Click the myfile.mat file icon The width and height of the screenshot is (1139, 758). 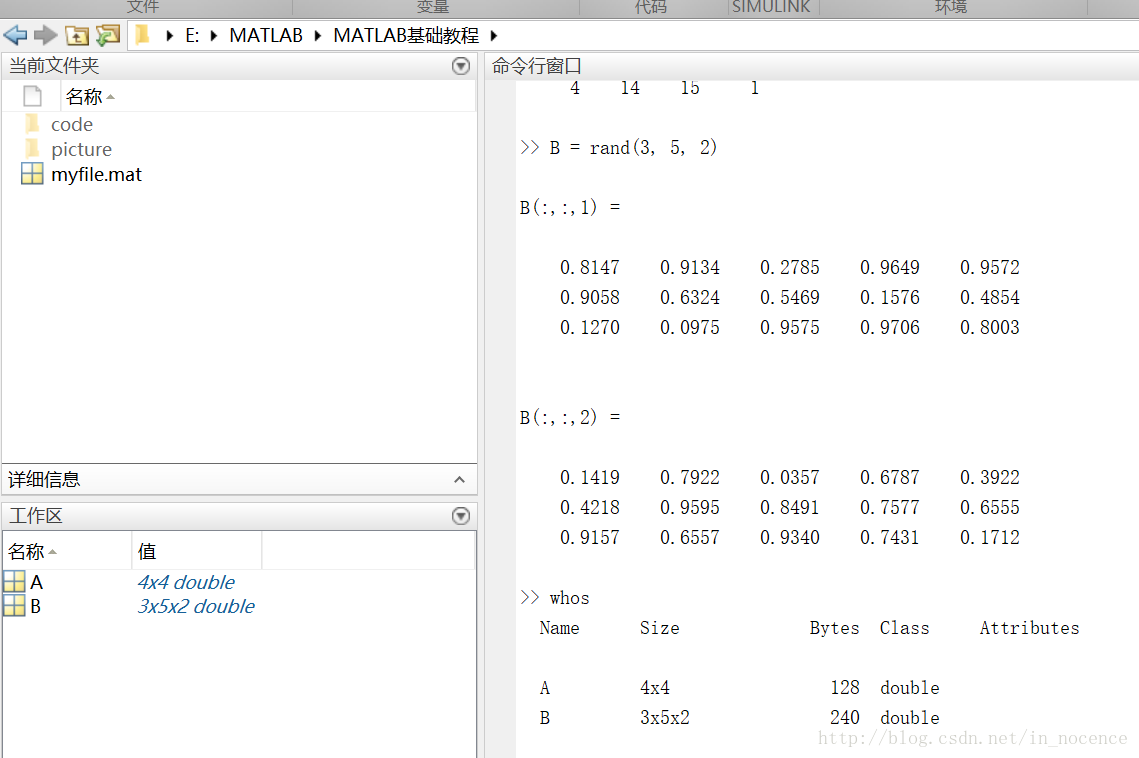pos(32,174)
